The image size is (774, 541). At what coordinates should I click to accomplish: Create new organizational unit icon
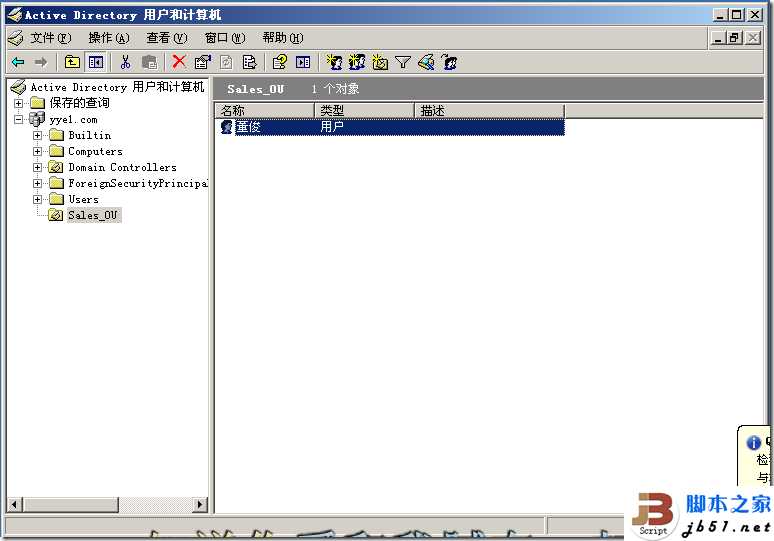click(380, 62)
